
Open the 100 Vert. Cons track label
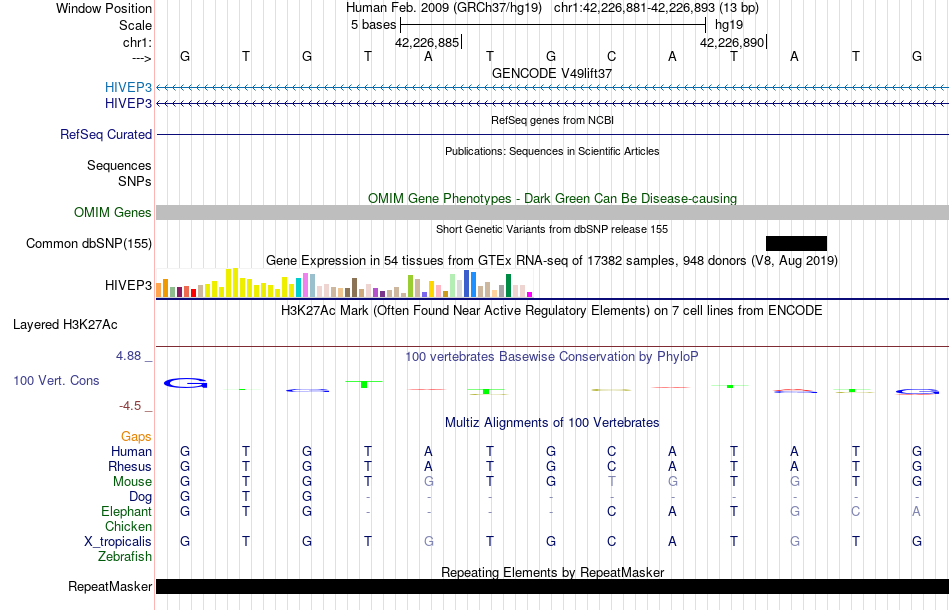pyautogui.click(x=56, y=380)
